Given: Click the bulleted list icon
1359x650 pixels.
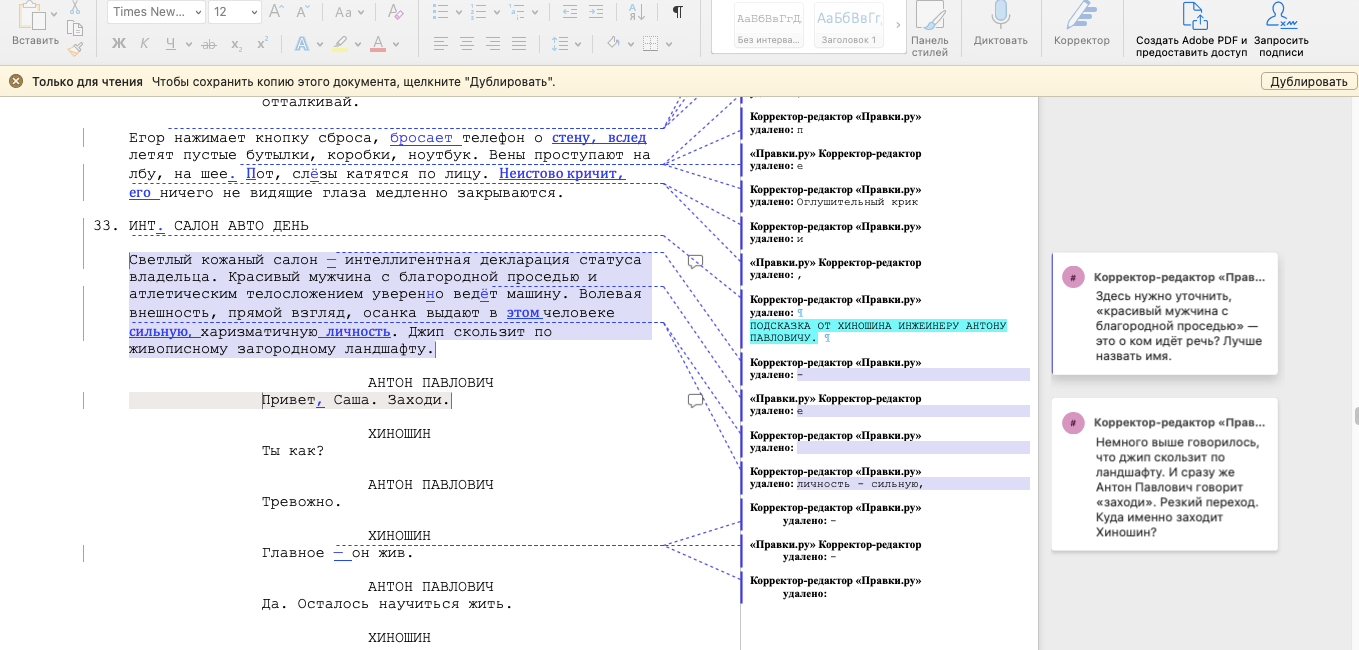Looking at the screenshot, I should pos(441,12).
